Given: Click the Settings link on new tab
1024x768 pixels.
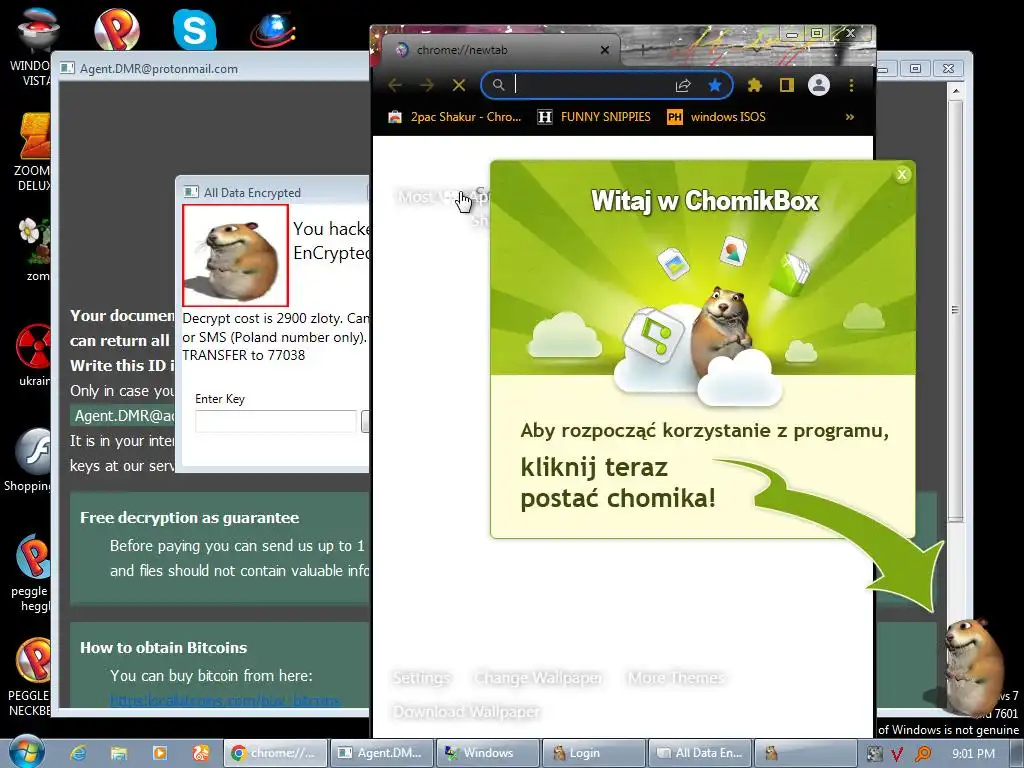Looking at the screenshot, I should coord(421,678).
